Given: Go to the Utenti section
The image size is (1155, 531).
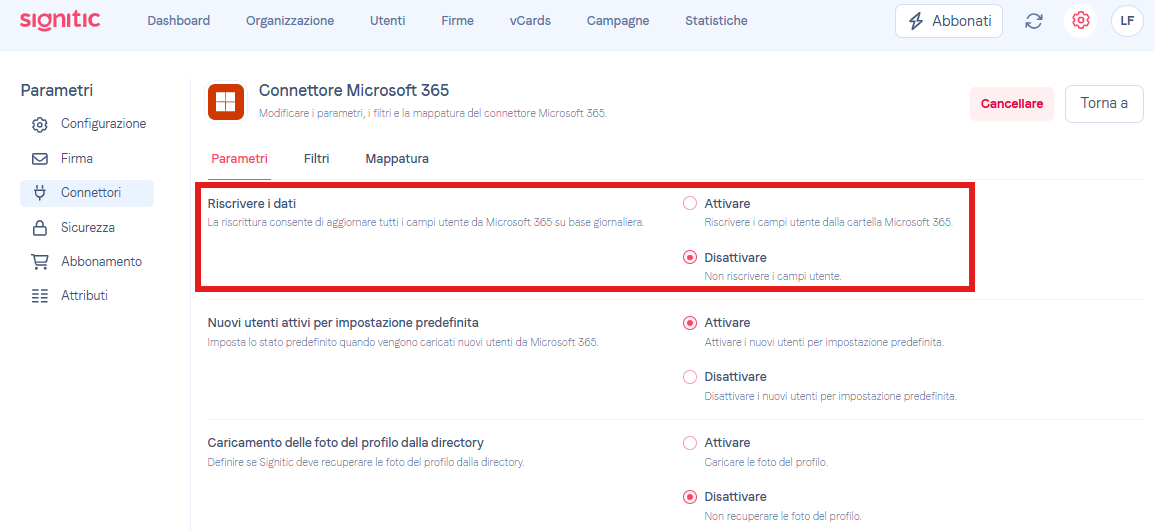Looking at the screenshot, I should [x=387, y=21].
